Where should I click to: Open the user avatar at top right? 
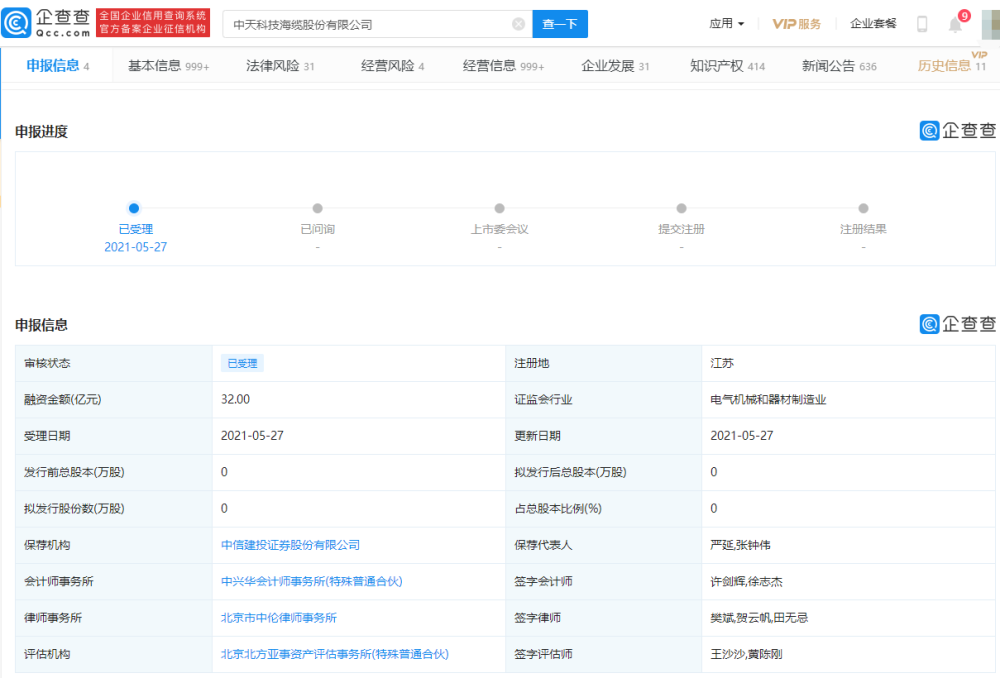990,24
